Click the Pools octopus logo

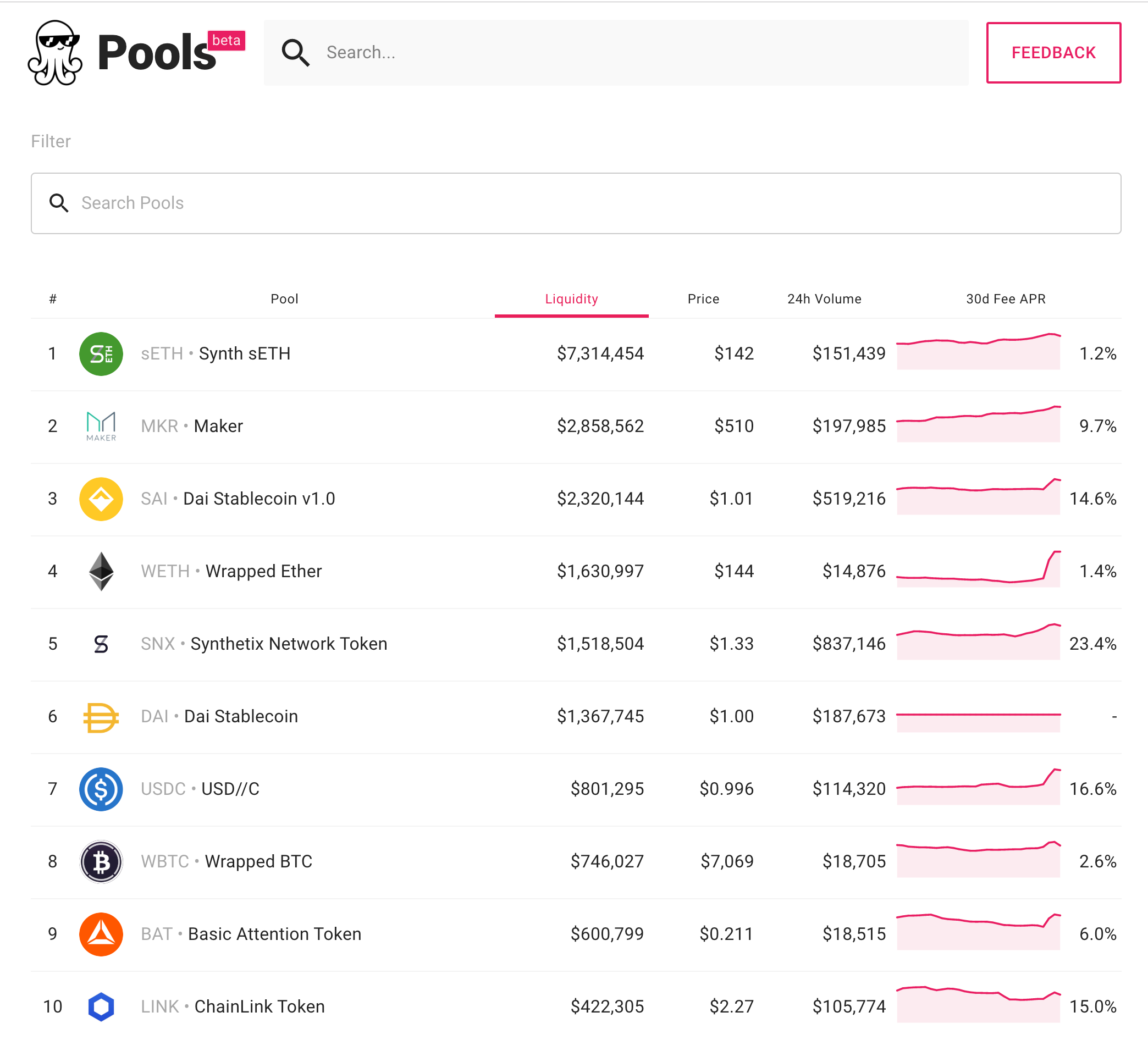[55, 53]
